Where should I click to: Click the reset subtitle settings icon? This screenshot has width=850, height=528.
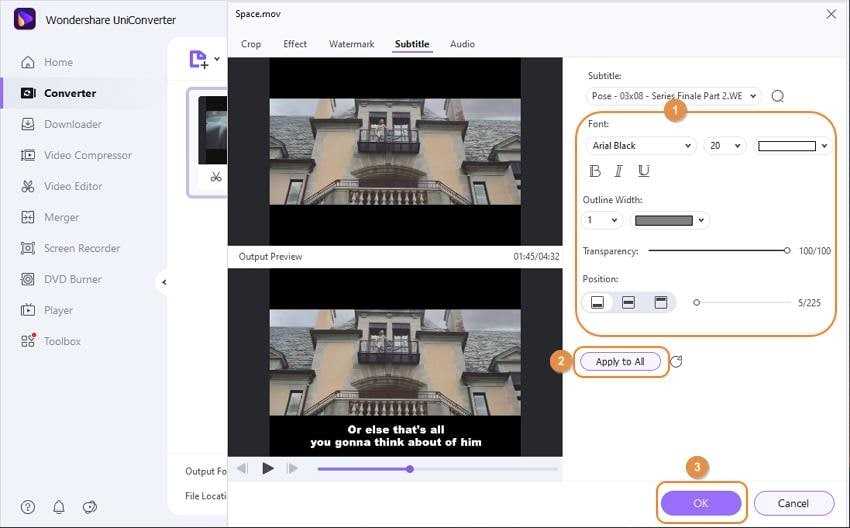pyautogui.click(x=676, y=362)
